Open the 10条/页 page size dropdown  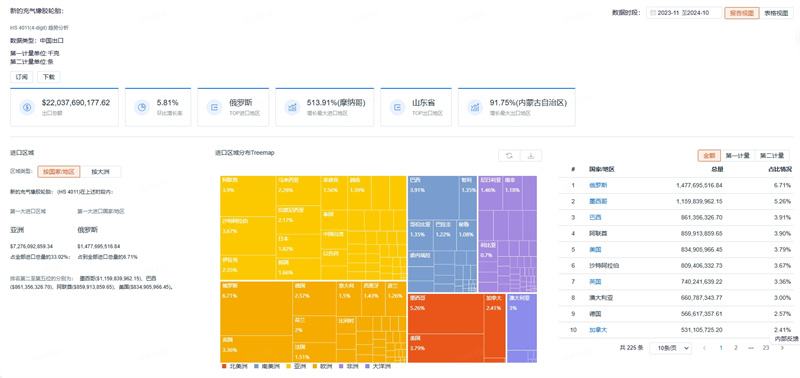click(x=670, y=348)
